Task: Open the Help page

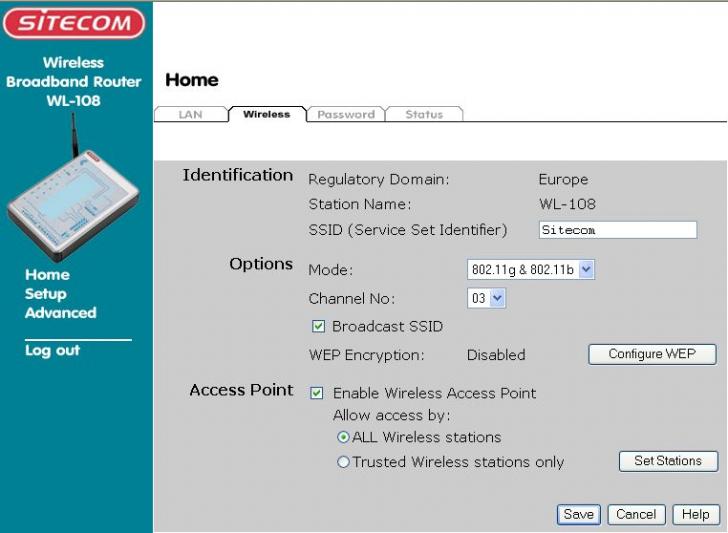Action: [x=696, y=514]
